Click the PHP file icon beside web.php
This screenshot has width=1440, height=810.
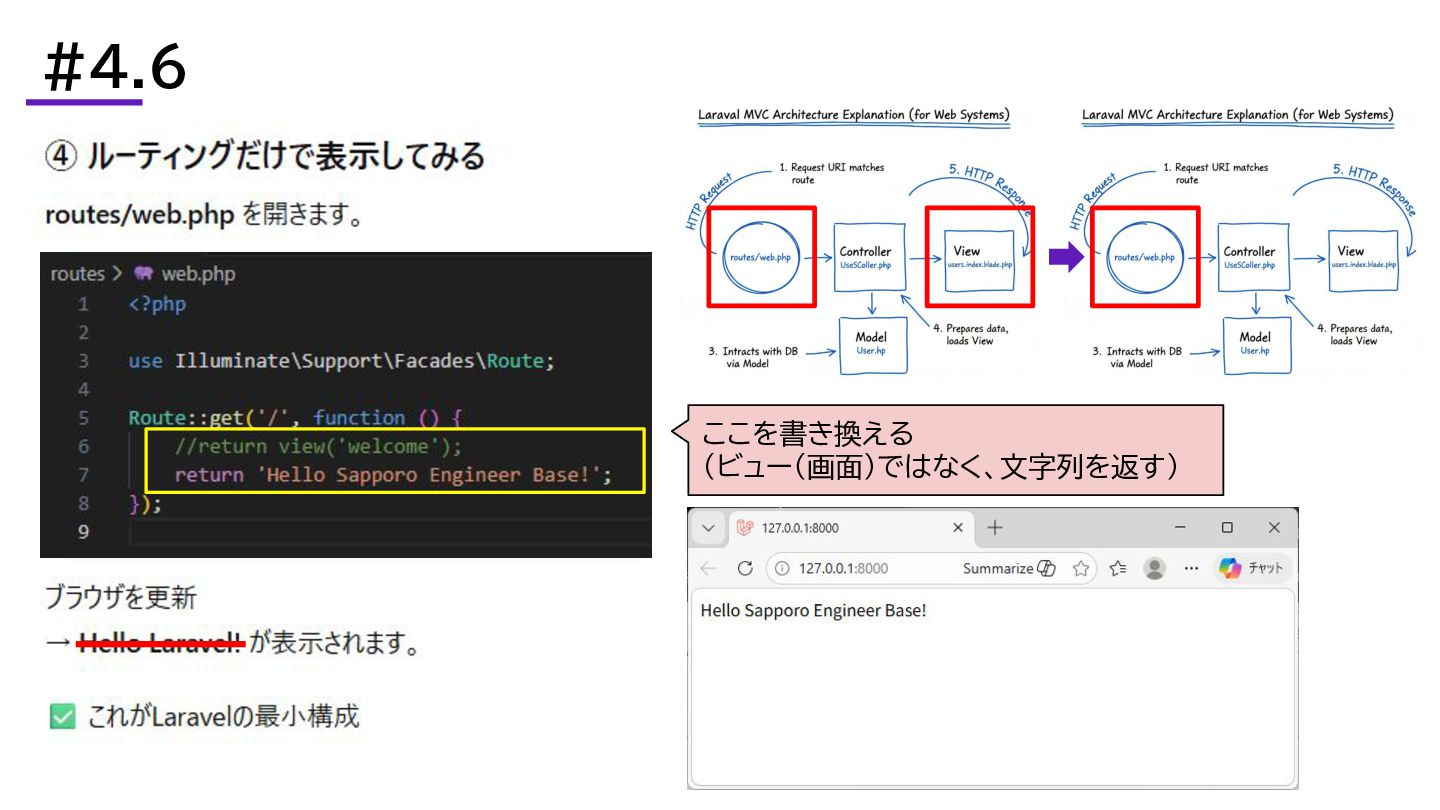click(x=144, y=274)
